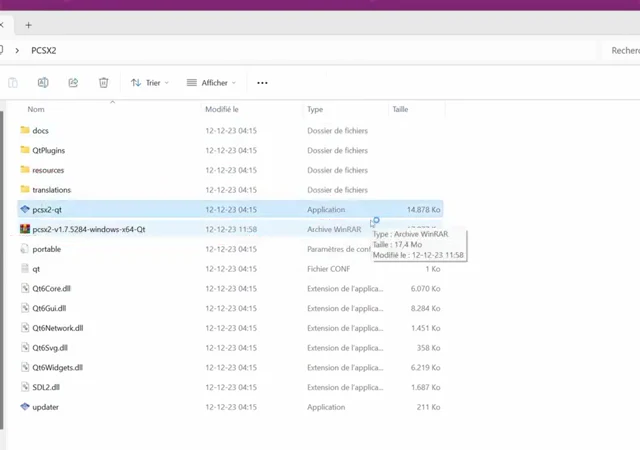
Task: Close the current Explorer tab
Action: tap(2, 25)
